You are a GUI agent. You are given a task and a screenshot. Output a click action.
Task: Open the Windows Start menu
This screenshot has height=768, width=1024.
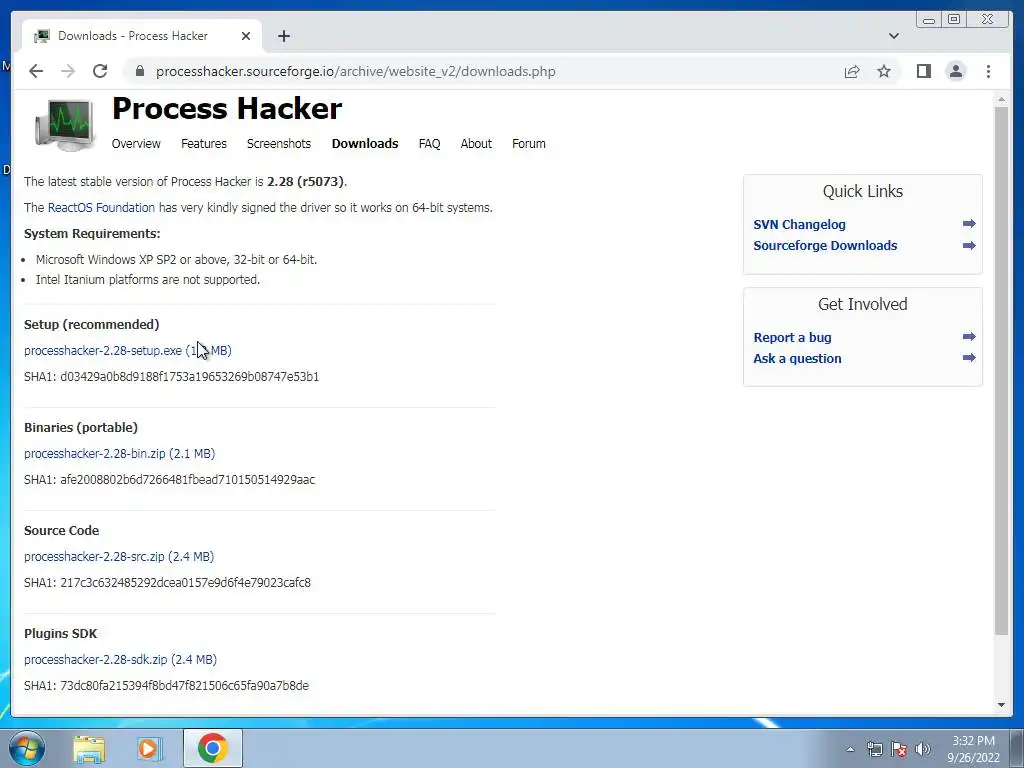click(x=27, y=748)
